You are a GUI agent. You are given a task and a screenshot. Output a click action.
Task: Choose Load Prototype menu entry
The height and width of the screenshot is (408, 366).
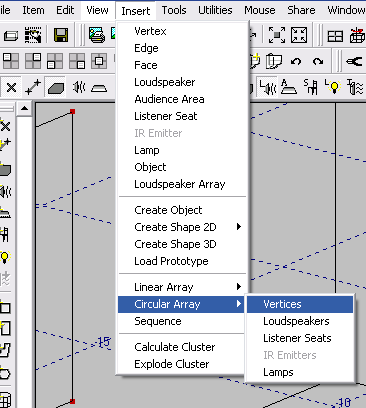point(182,261)
